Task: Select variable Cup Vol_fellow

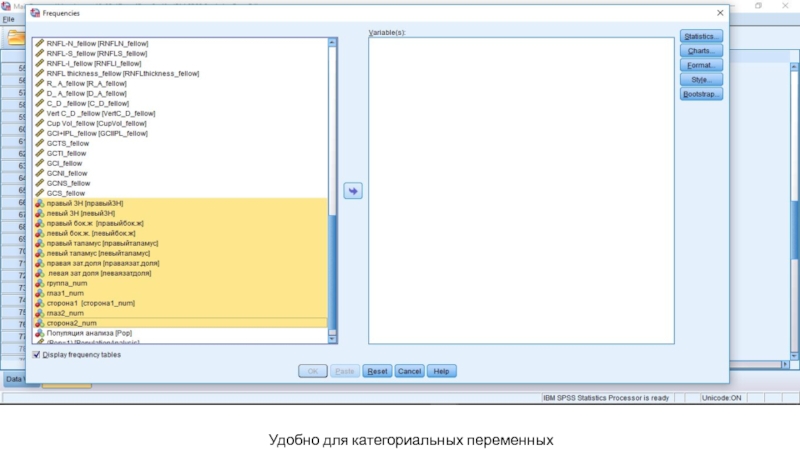Action: 96,123
